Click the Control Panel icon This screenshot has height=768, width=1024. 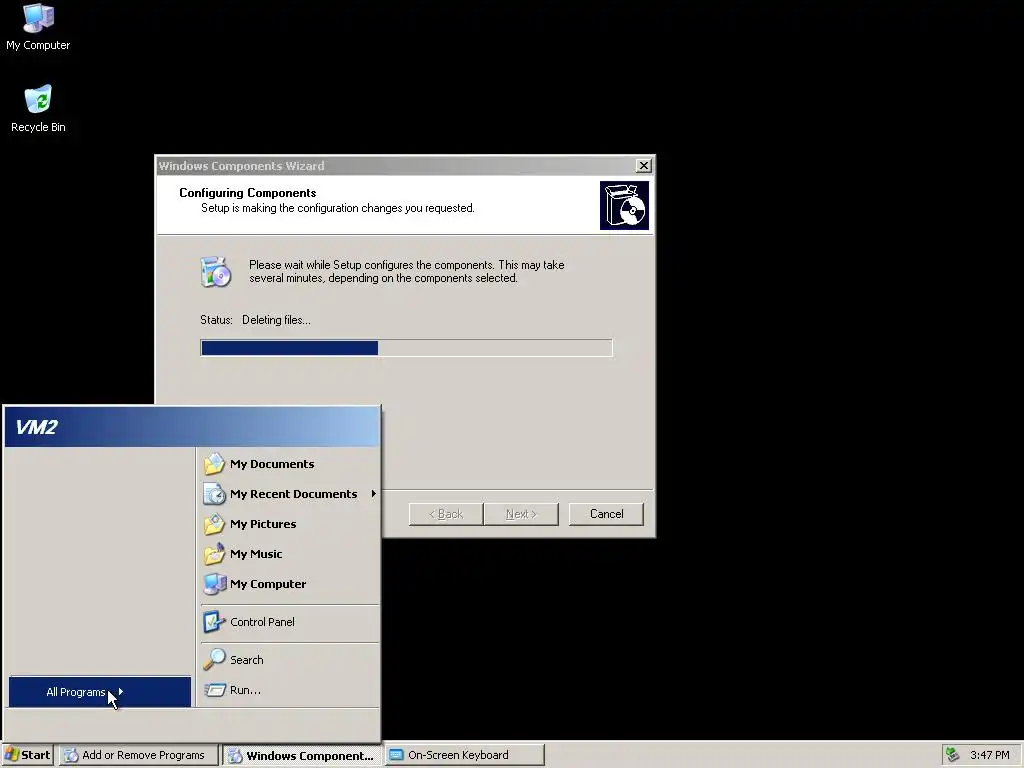click(x=214, y=622)
